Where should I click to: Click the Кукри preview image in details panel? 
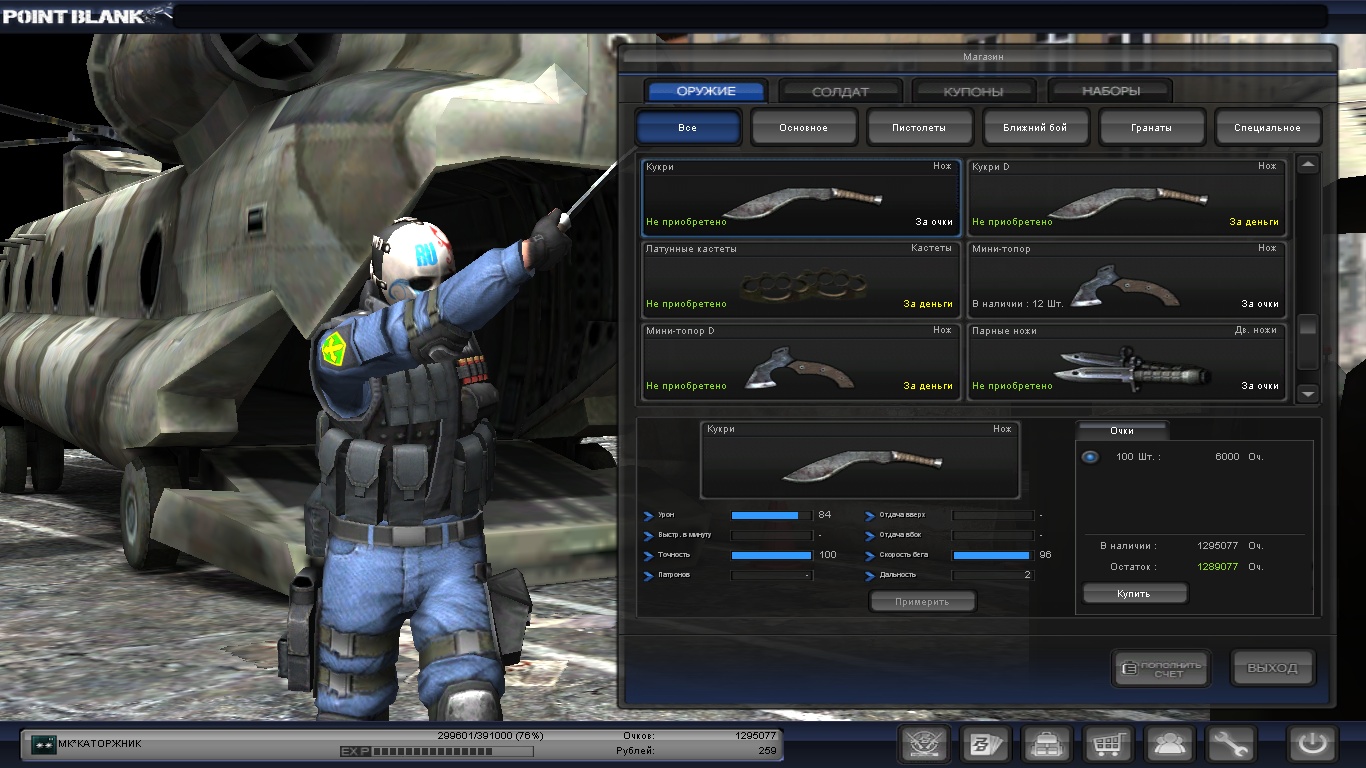coord(860,460)
